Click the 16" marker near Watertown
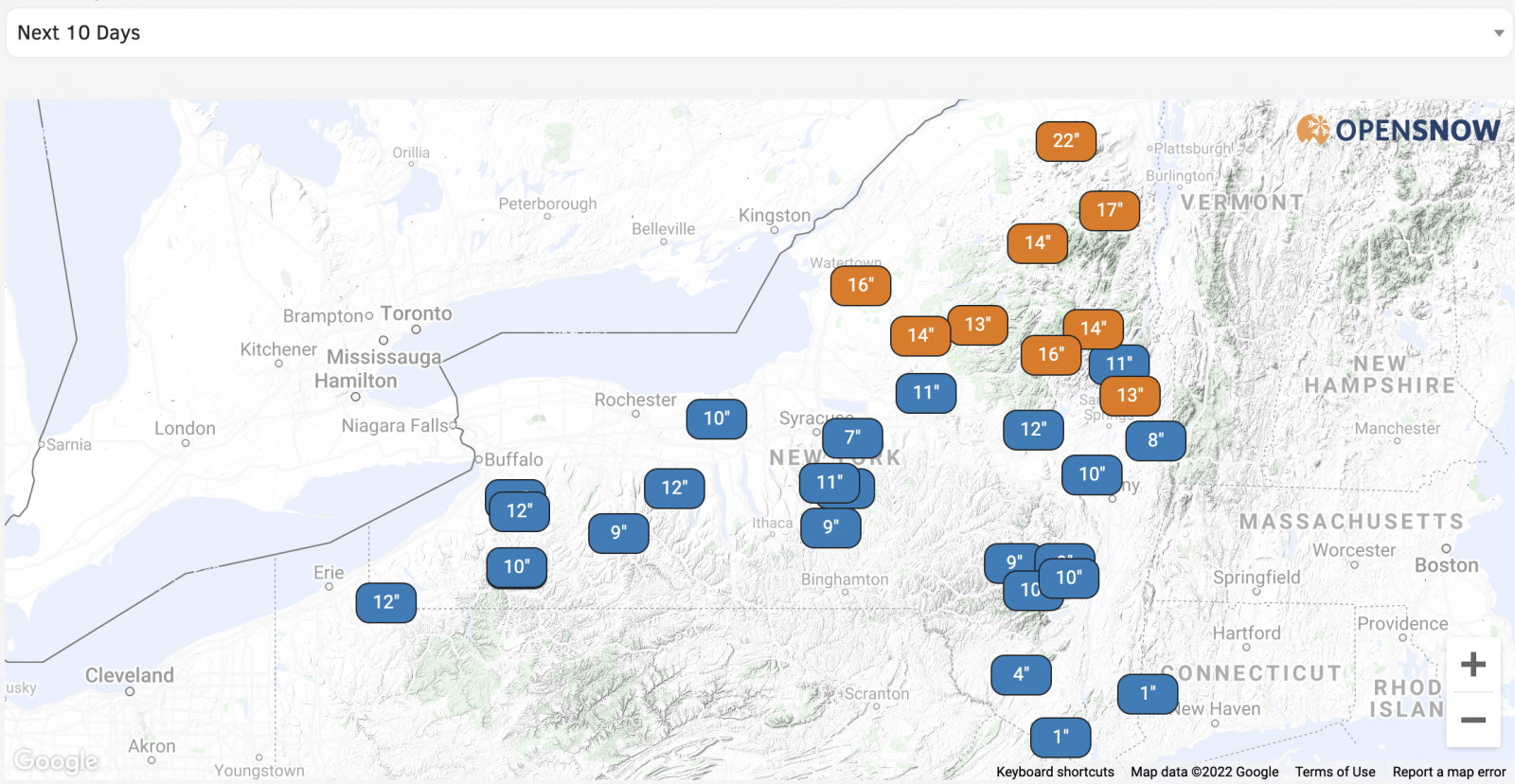The height and width of the screenshot is (784, 1515). (861, 285)
